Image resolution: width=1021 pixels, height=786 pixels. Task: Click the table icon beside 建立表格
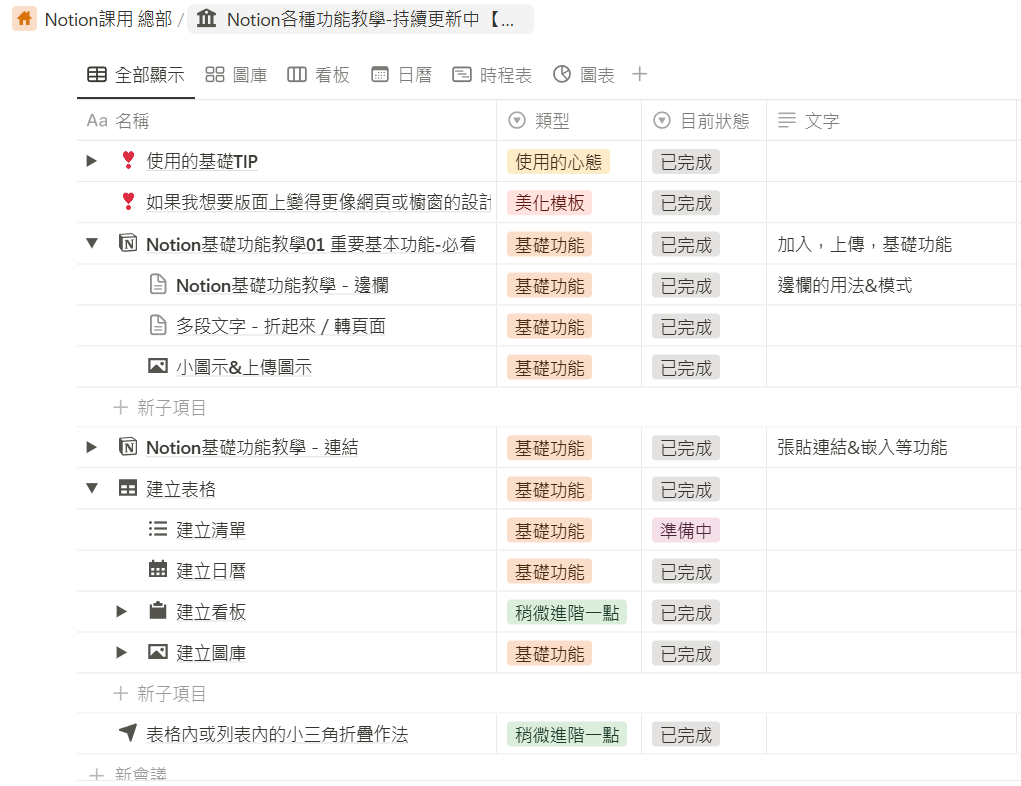click(x=128, y=488)
